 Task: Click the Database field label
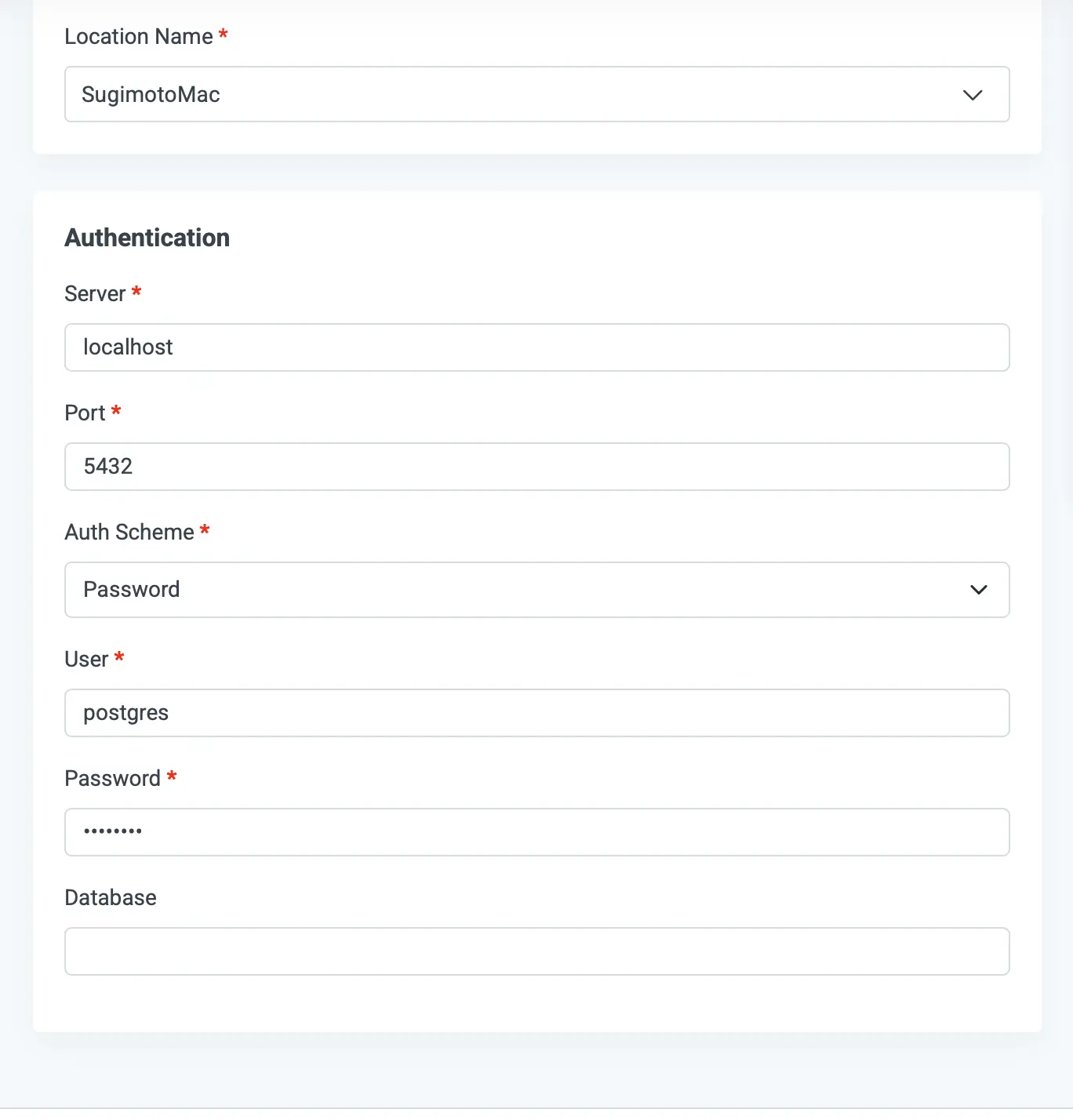[x=111, y=898]
